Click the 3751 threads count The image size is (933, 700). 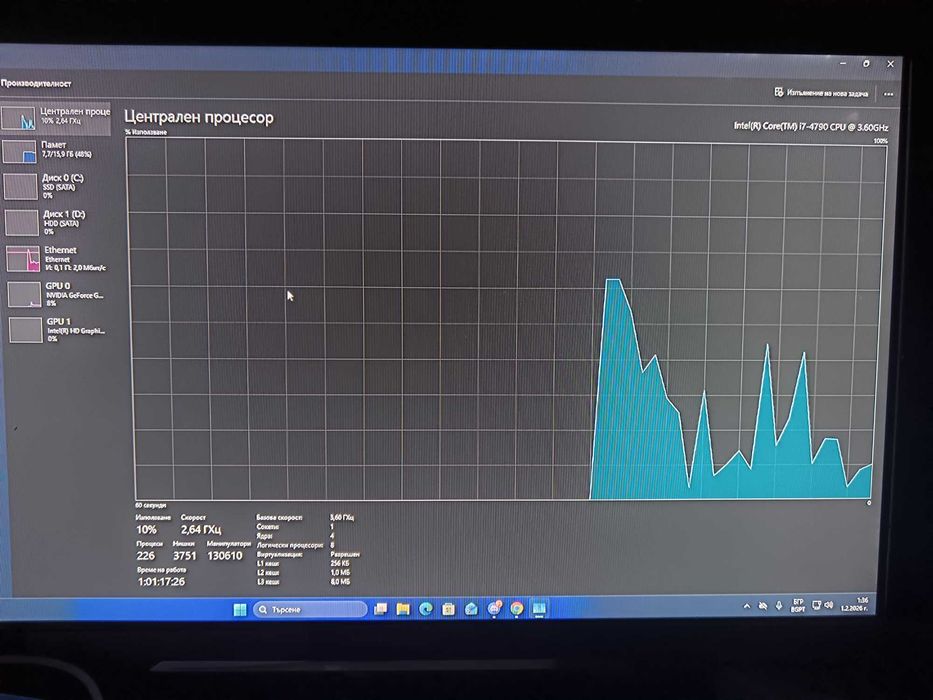(184, 555)
